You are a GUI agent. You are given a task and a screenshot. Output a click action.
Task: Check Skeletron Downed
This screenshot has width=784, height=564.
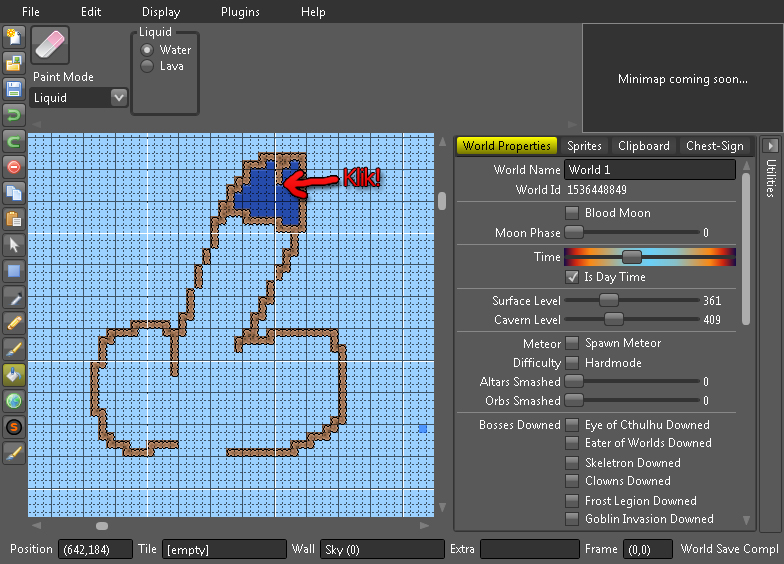tap(572, 463)
